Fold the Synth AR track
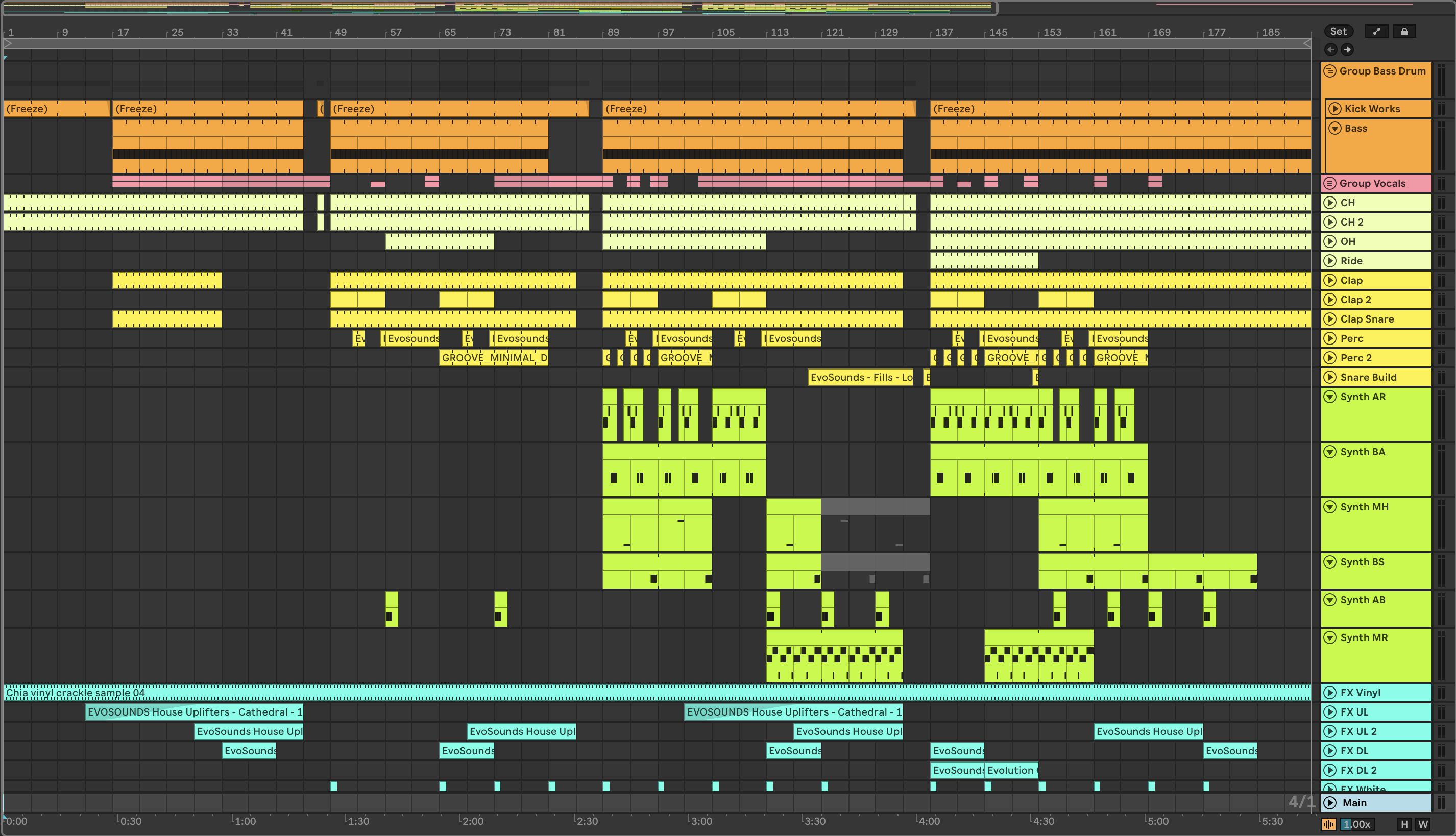This screenshot has height=836, width=1456. [1330, 397]
